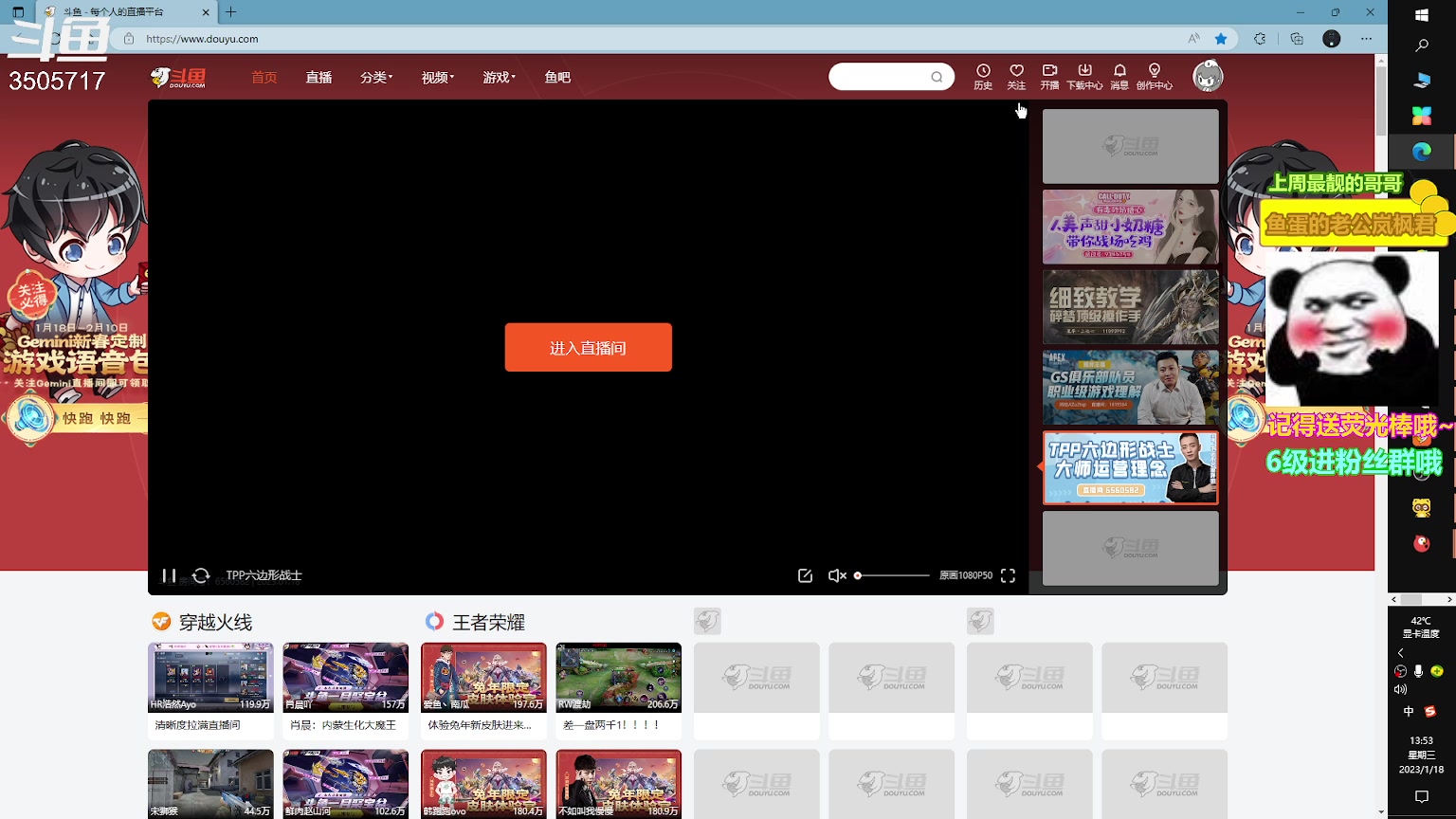The image size is (1456, 819).
Task: Go to 首页 home tab
Action: click(x=264, y=77)
